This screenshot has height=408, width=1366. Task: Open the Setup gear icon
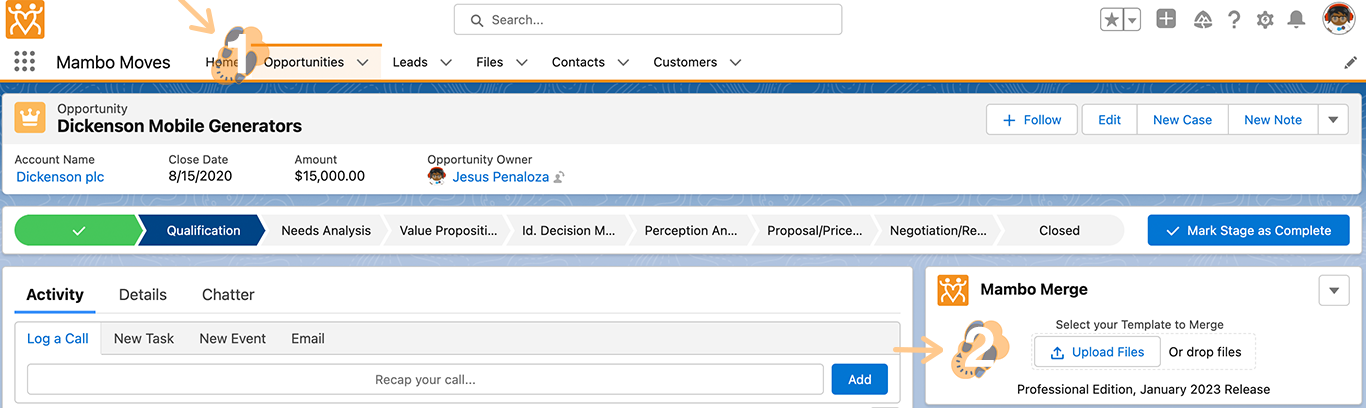[x=1265, y=20]
